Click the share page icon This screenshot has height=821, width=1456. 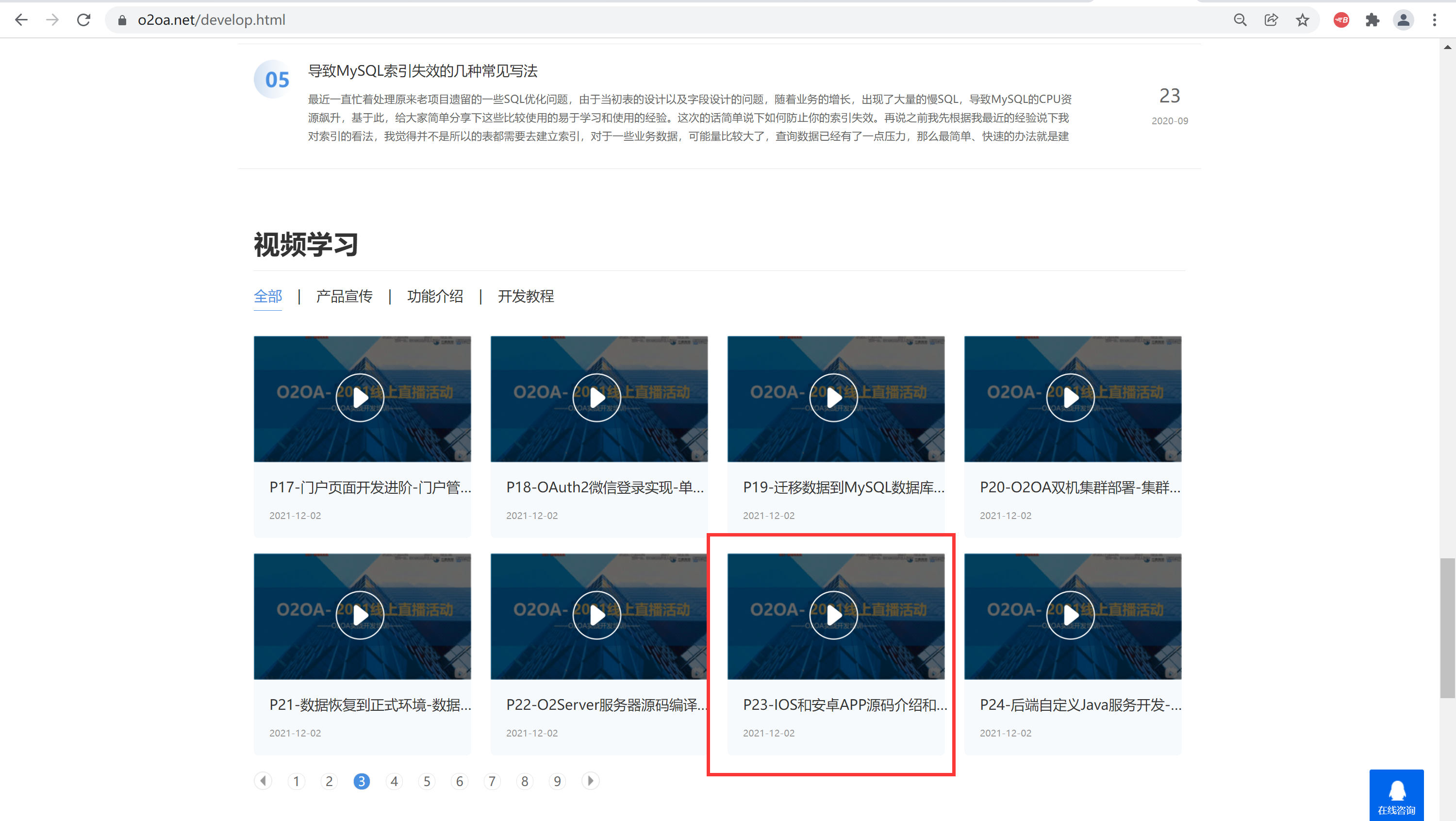click(1271, 20)
